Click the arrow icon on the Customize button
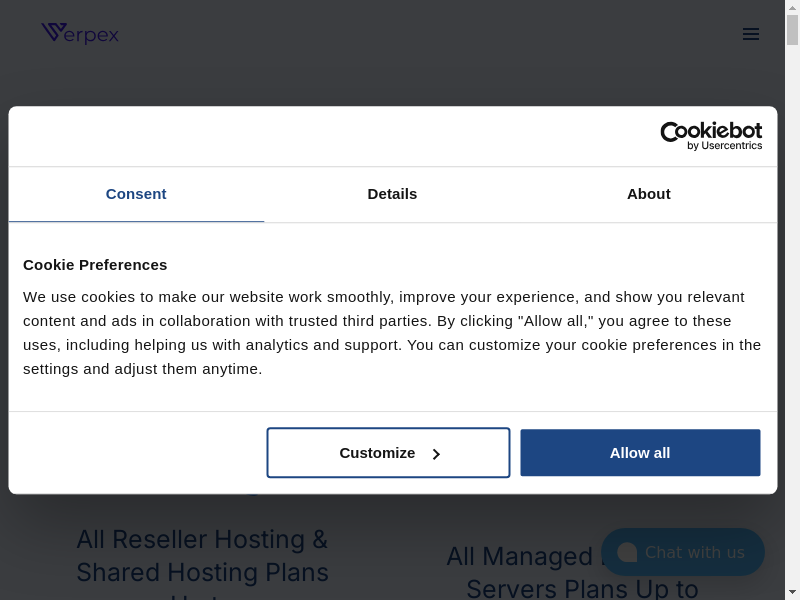 click(x=436, y=454)
